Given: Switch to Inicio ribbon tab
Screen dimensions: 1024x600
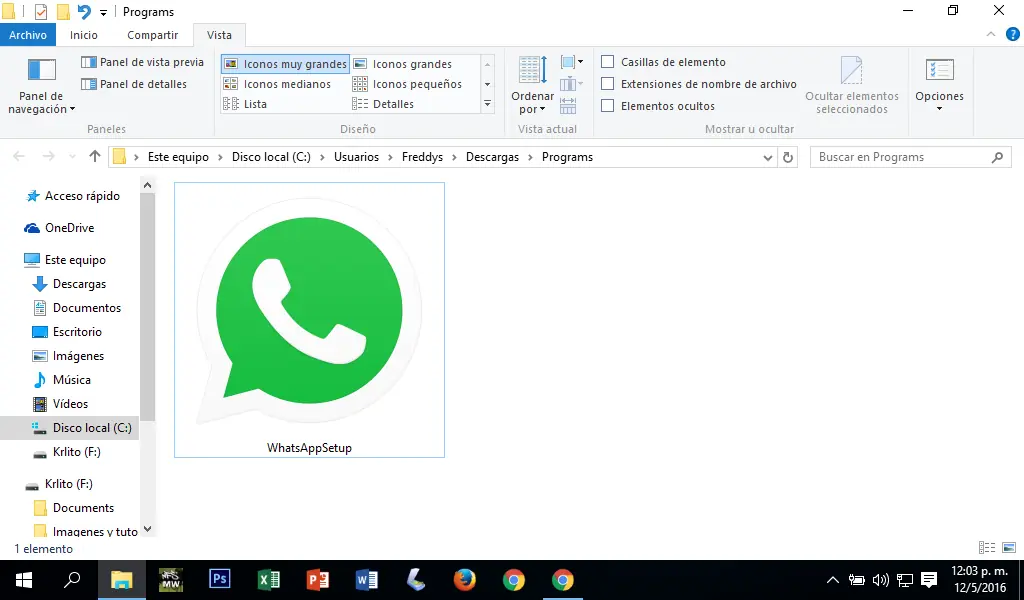Looking at the screenshot, I should click(x=84, y=35).
